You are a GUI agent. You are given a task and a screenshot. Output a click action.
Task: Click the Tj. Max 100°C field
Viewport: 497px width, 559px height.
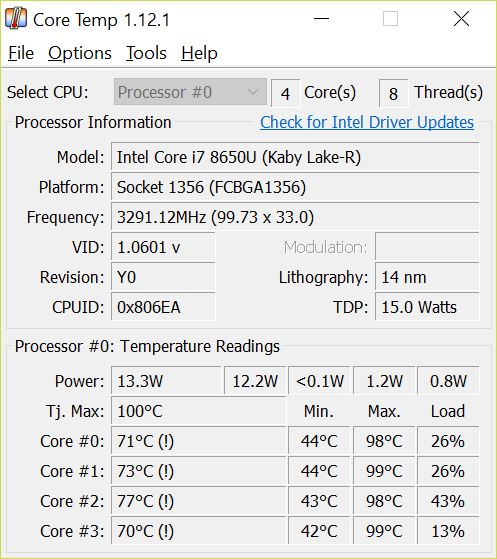(199, 411)
